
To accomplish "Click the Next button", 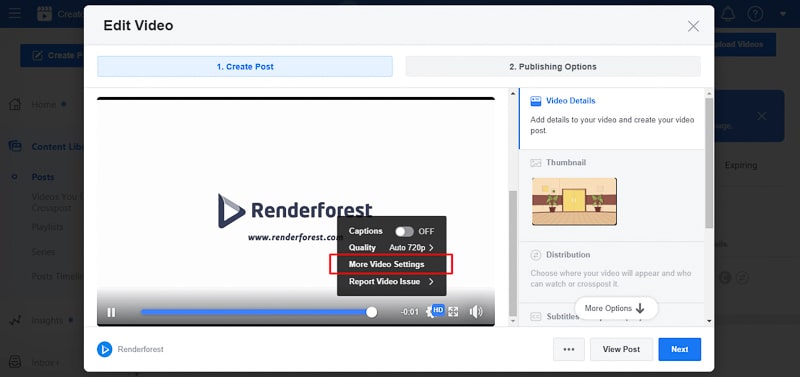I will click(x=680, y=349).
